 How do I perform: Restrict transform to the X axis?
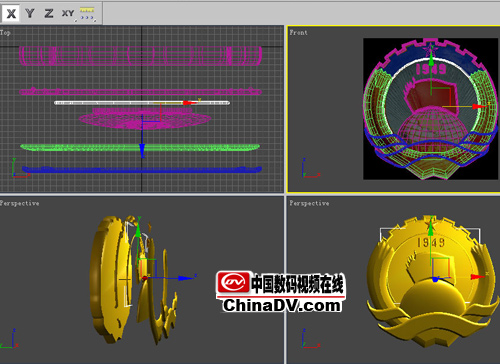pyautogui.click(x=11, y=14)
